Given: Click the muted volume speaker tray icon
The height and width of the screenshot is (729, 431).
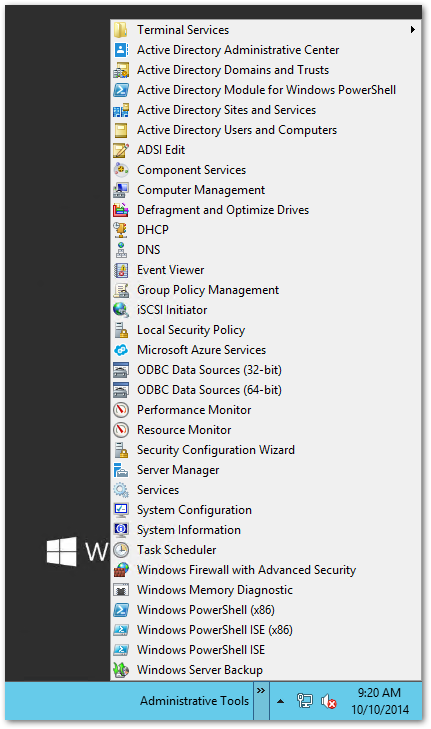Looking at the screenshot, I should click(x=329, y=701).
